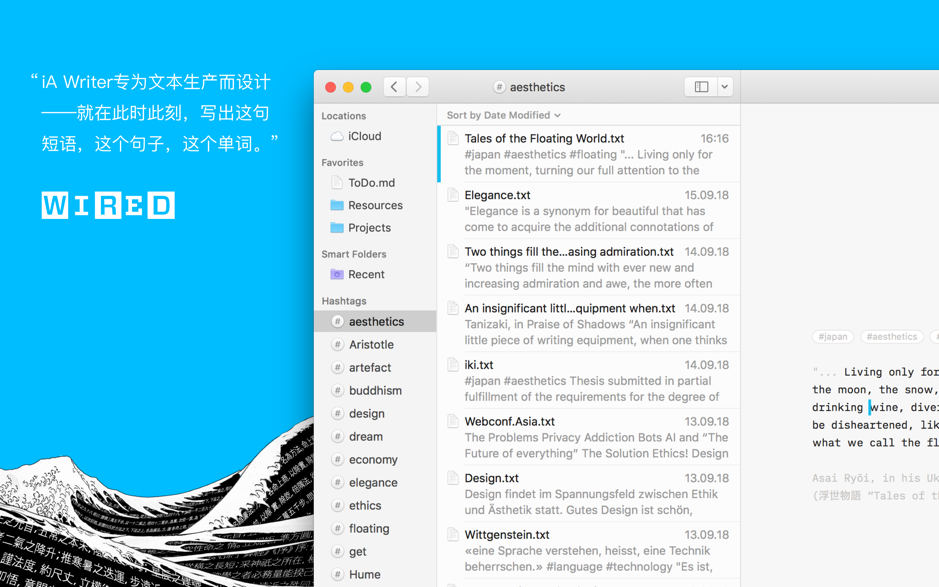Open the layout dropdown arrow
939x587 pixels.
[725, 87]
